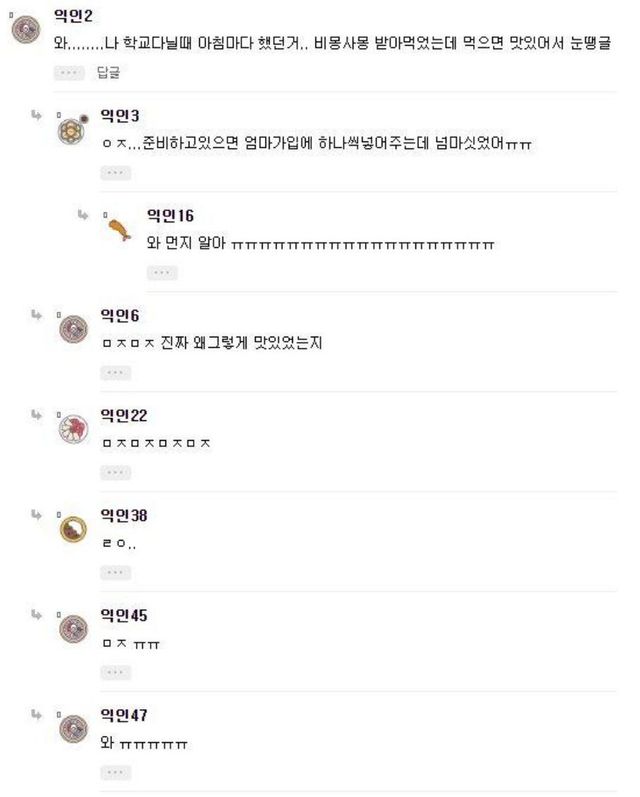Show the options menu under 익인38's comment

[x=115, y=573]
